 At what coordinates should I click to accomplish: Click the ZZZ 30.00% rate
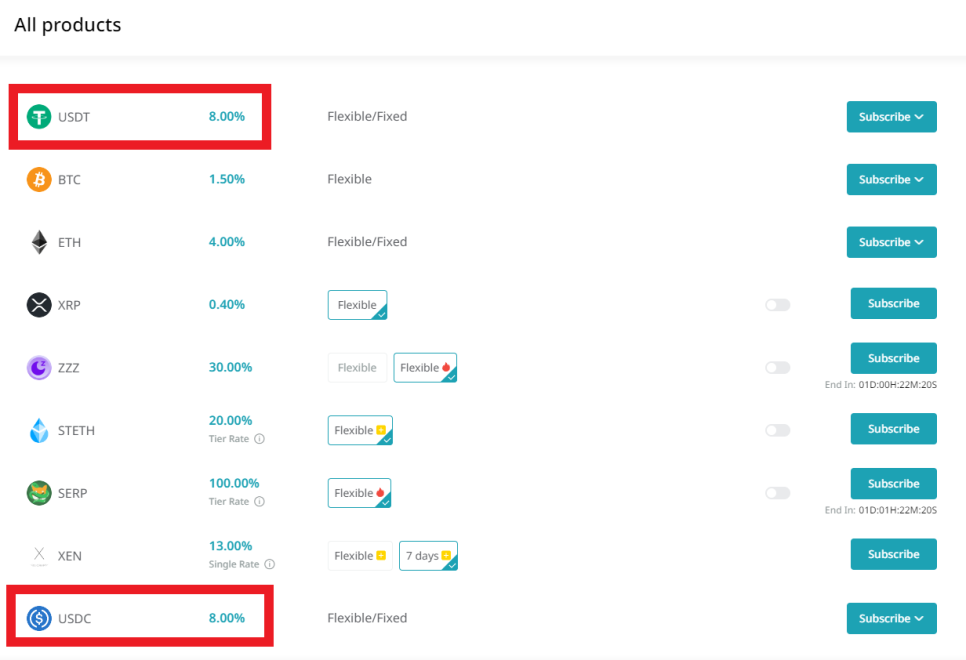coord(230,367)
